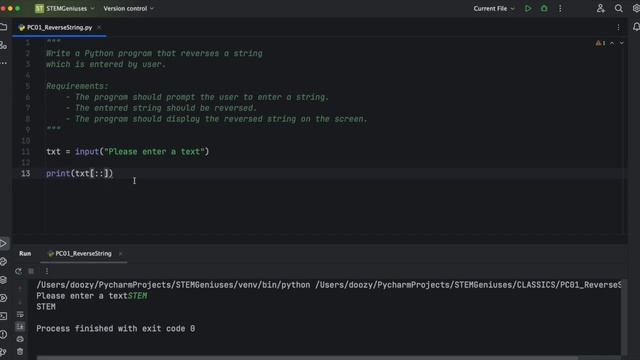Open the Code With Me user icon
Viewport: 640px width, 360px height.
pyautogui.click(x=600, y=9)
